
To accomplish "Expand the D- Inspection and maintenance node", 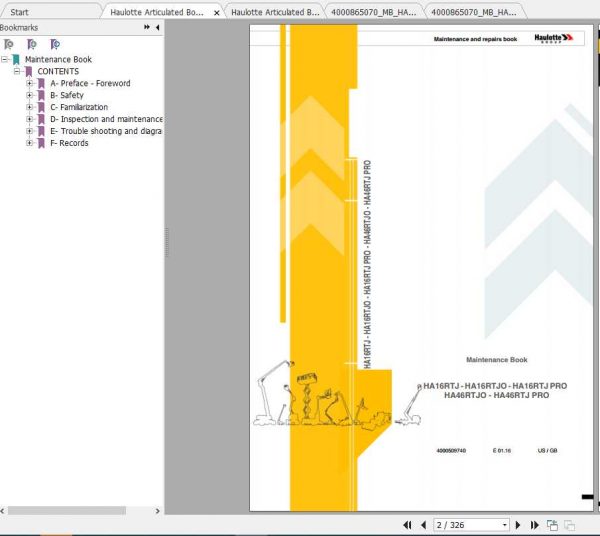I will pyautogui.click(x=29, y=119).
